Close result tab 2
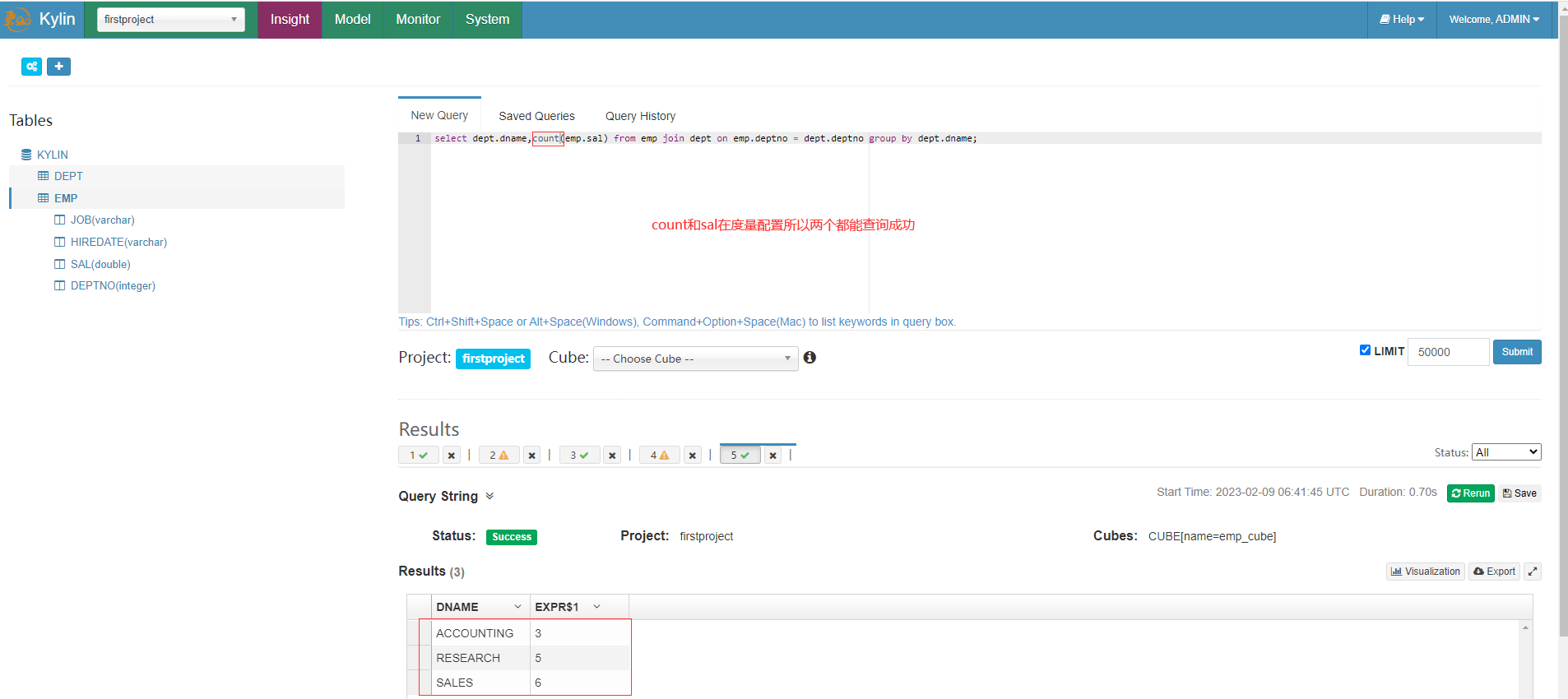The height and width of the screenshot is (699, 1568). click(x=532, y=455)
